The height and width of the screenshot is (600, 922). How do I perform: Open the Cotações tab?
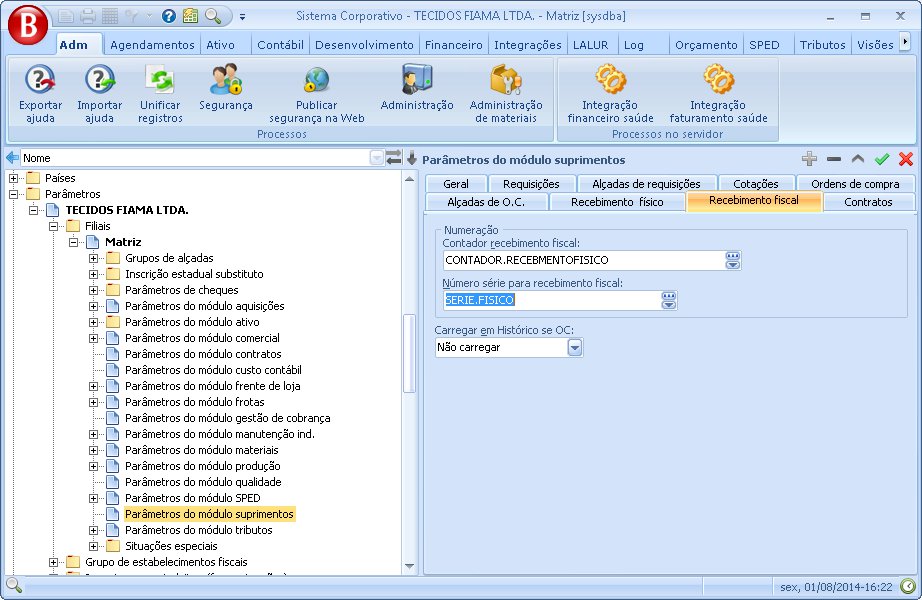[x=756, y=184]
